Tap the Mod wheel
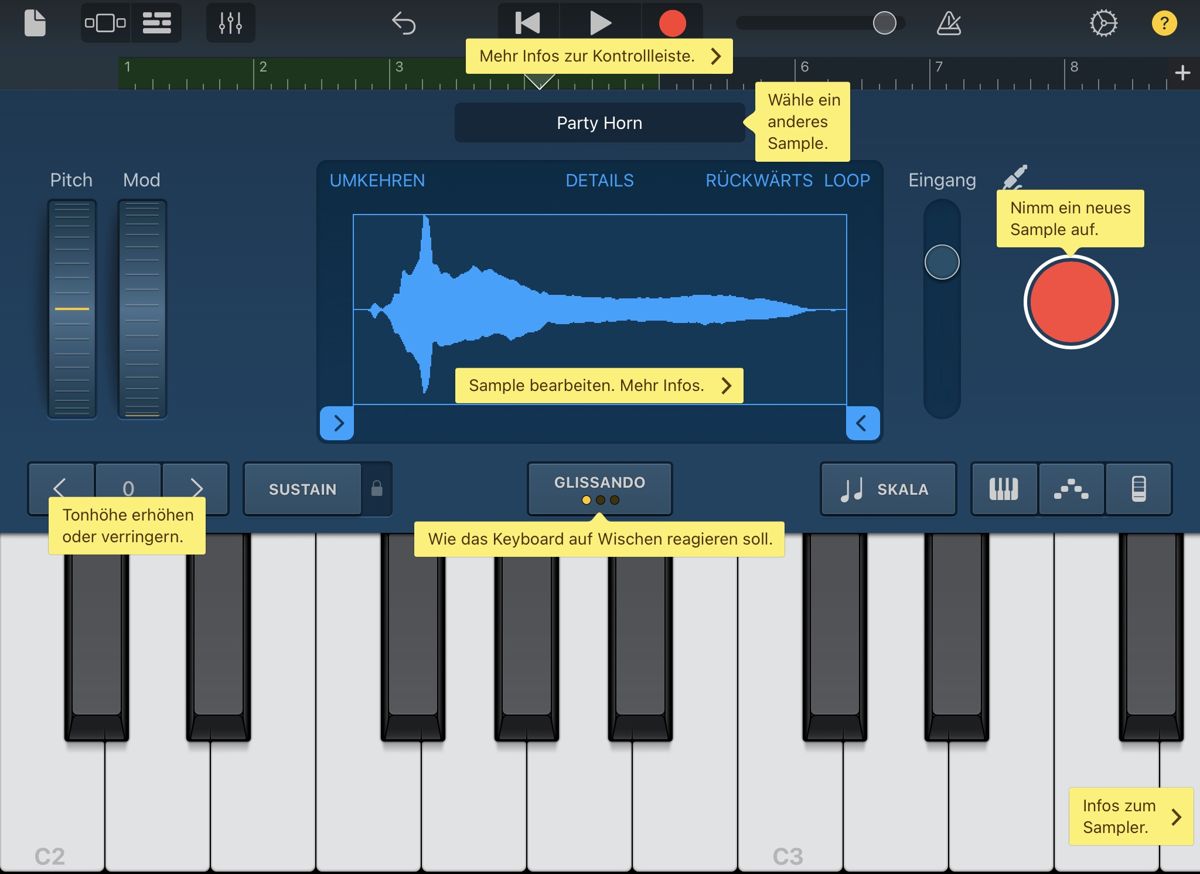The width and height of the screenshot is (1200, 874). [142, 309]
